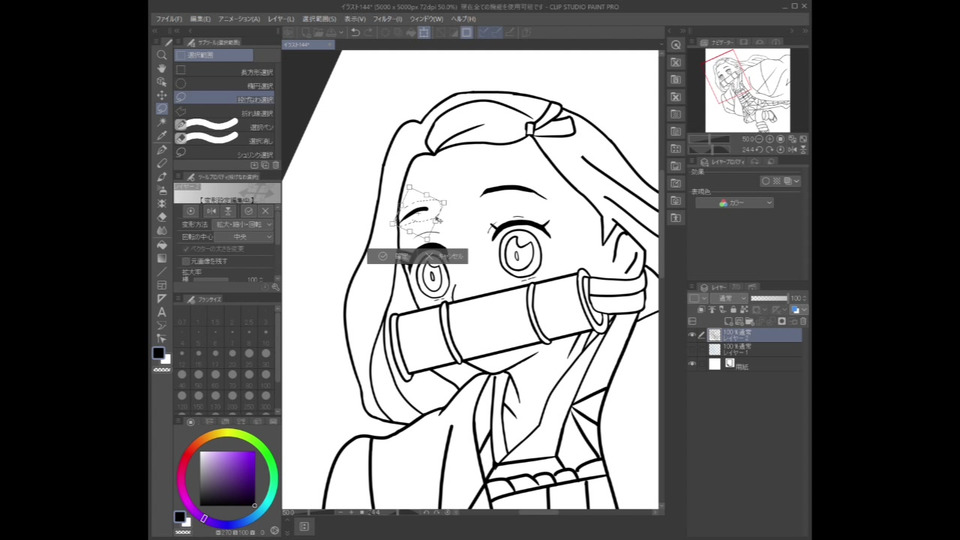
Task: Switch to the イラスト144 canvas tab
Action: point(308,45)
